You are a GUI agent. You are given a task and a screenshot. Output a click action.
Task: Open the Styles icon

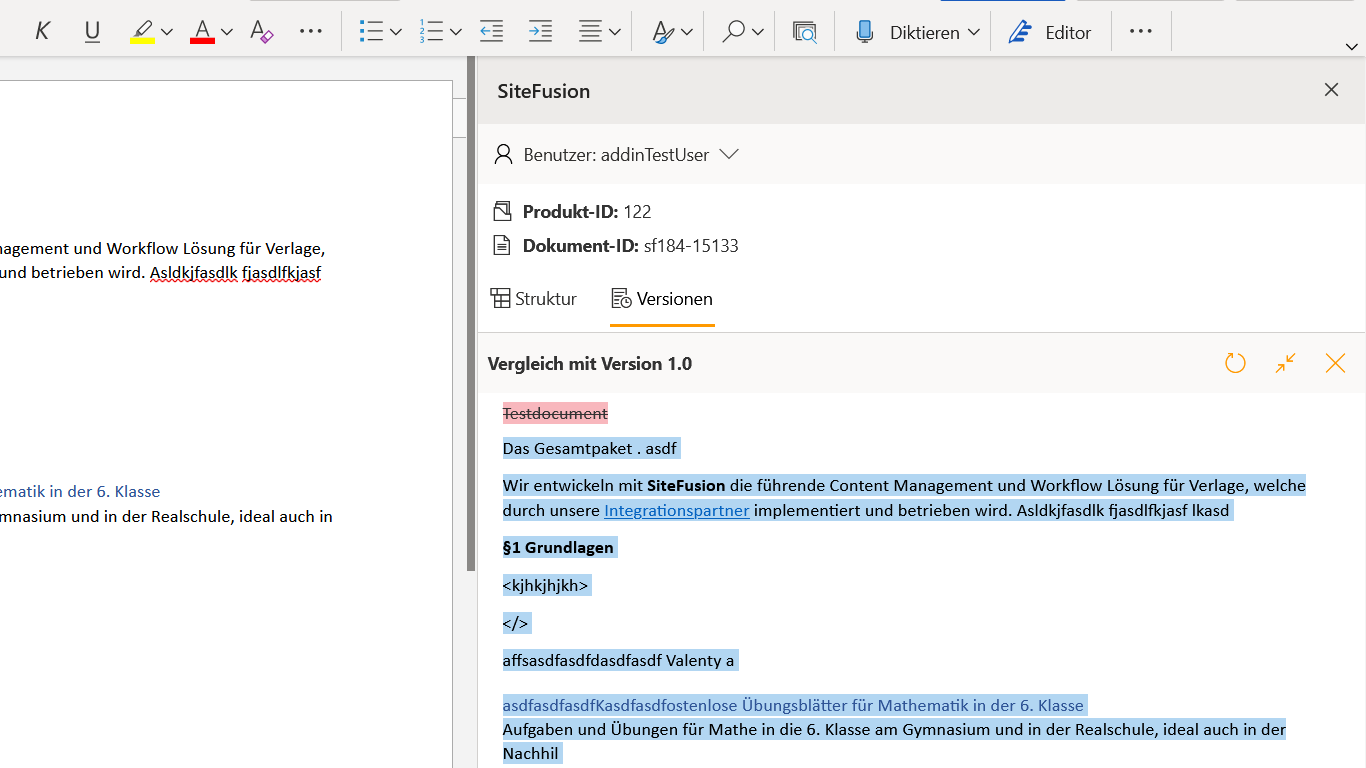pyautogui.click(x=662, y=32)
